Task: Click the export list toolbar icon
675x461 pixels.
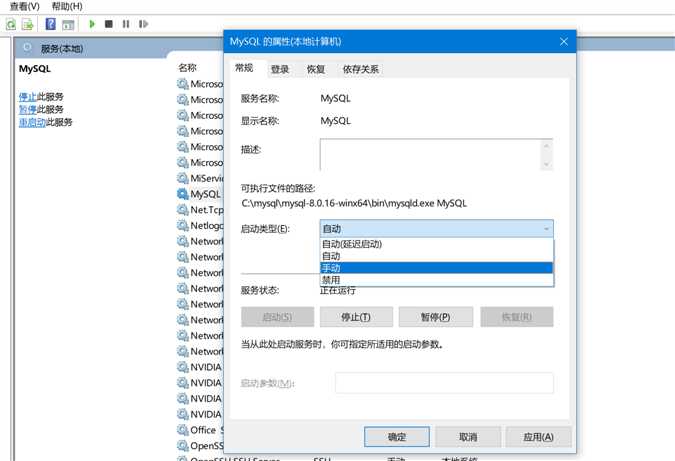Action: 28,24
